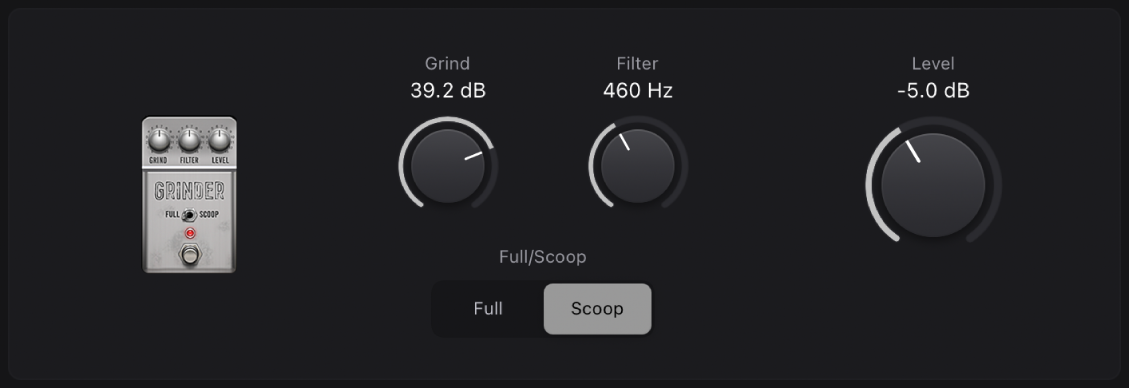Click the small FILTER knob on pedal image

click(189, 139)
